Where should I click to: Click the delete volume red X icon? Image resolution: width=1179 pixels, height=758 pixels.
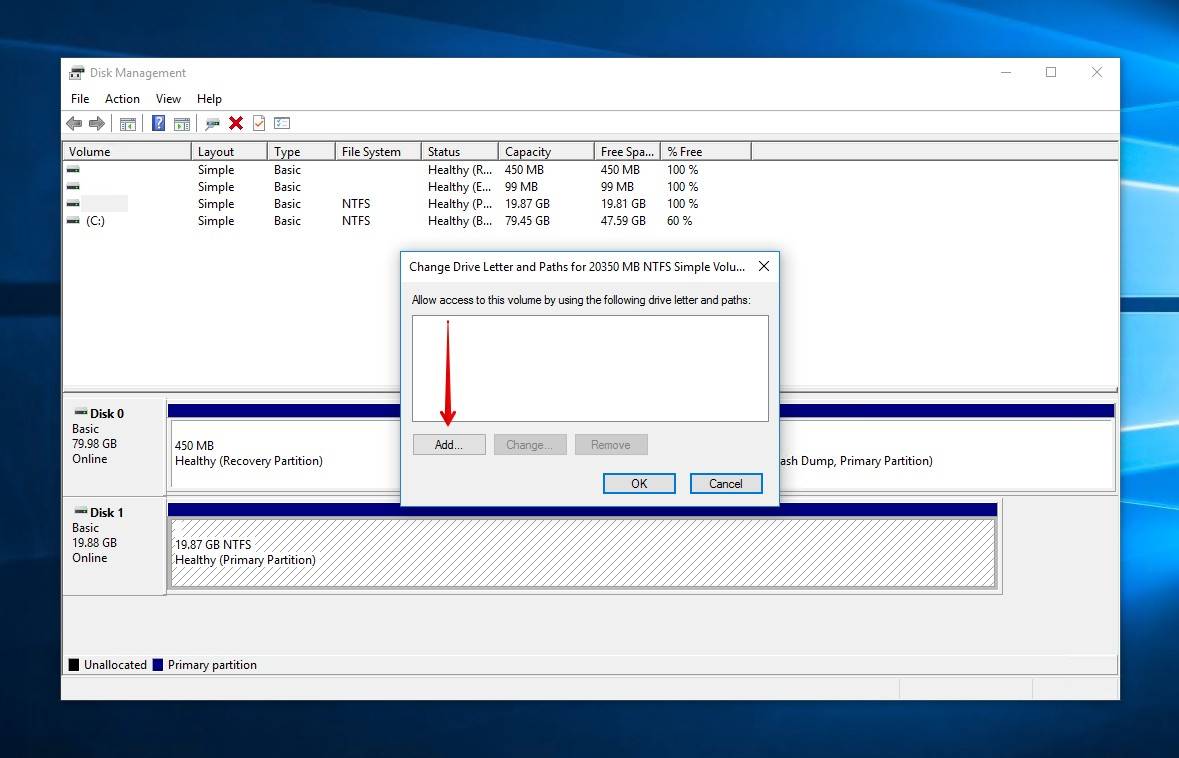(236, 122)
